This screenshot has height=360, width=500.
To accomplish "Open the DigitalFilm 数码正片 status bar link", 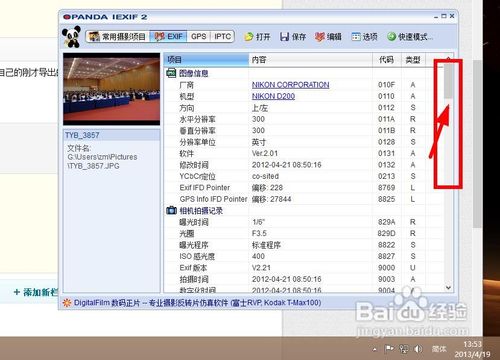I will point(197,303).
